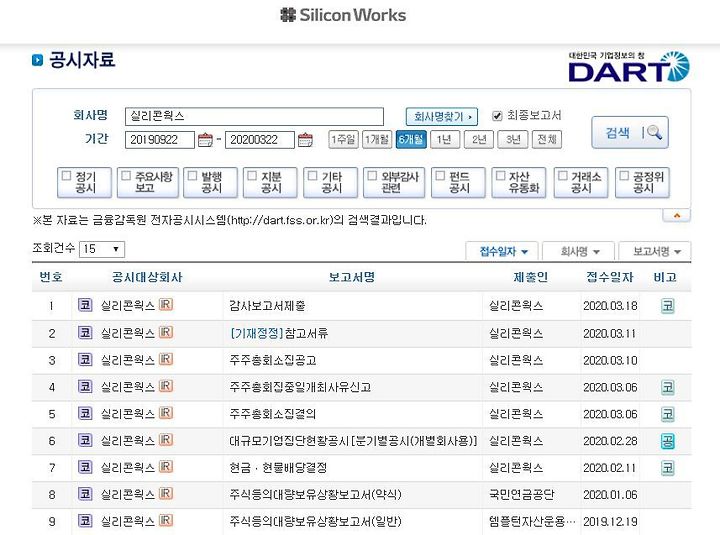
Task: Click the KOSDAQ icon in row 5
Action: point(85,413)
